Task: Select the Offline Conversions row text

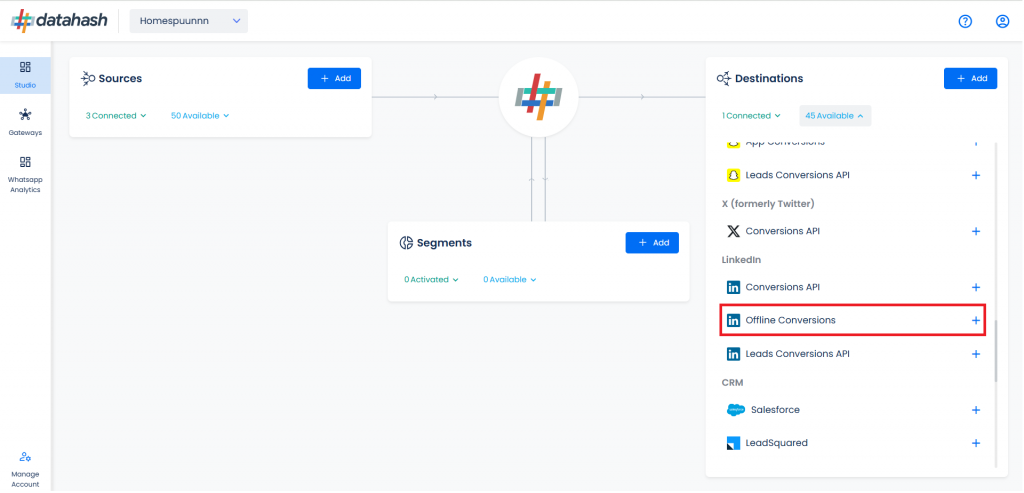Action: click(x=790, y=320)
